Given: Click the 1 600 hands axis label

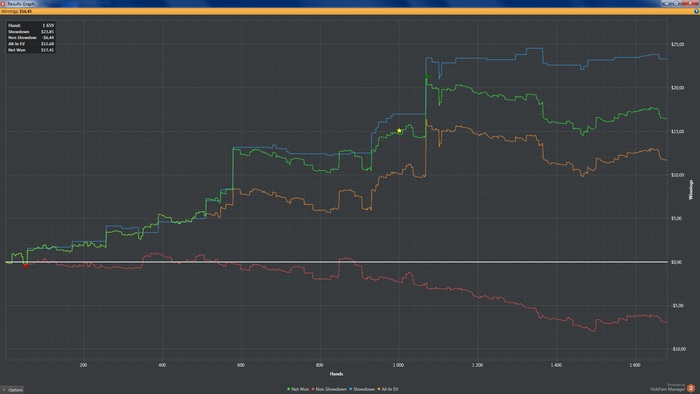Looking at the screenshot, I should (635, 365).
